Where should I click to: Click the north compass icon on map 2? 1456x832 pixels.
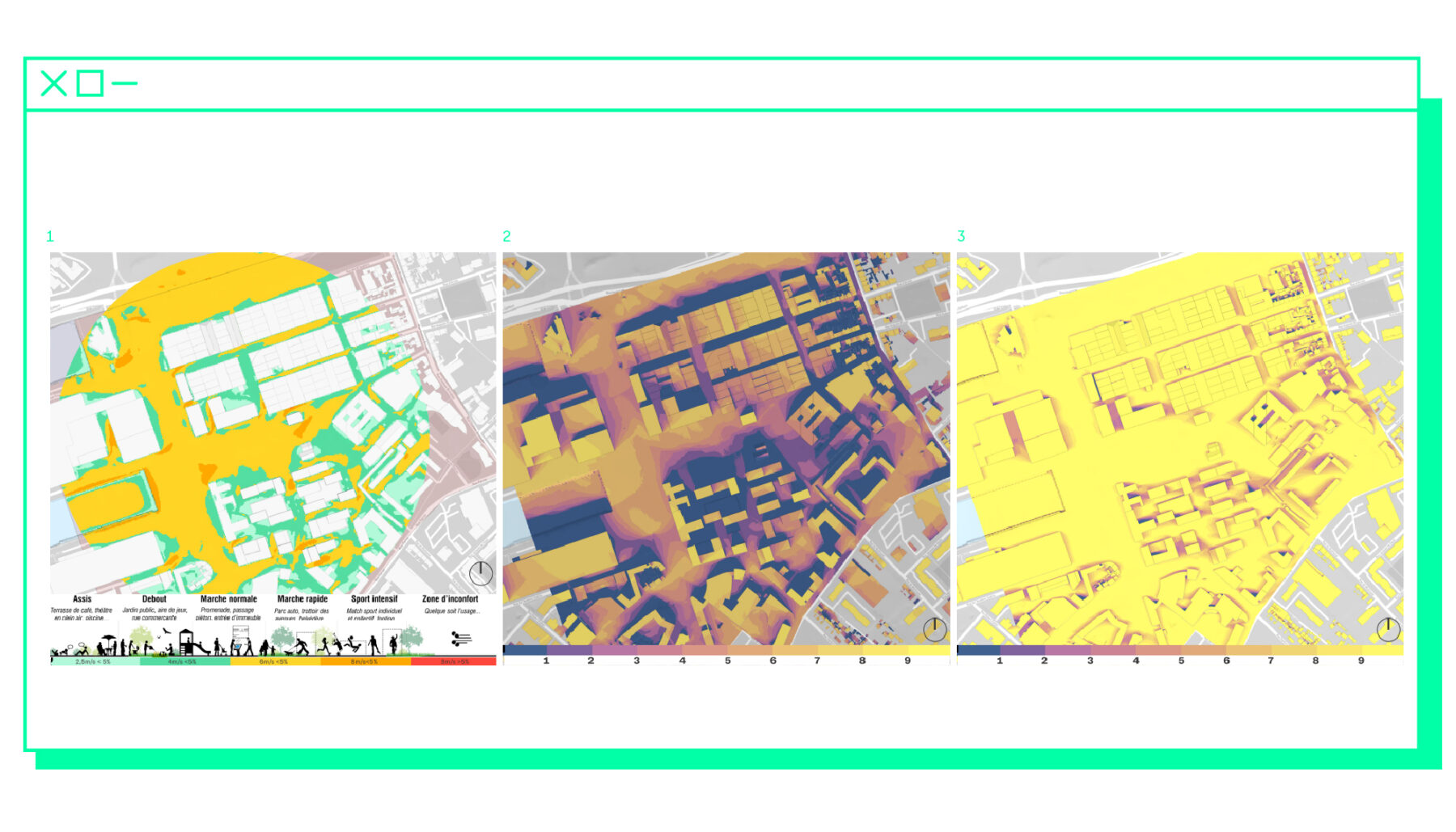pos(934,629)
